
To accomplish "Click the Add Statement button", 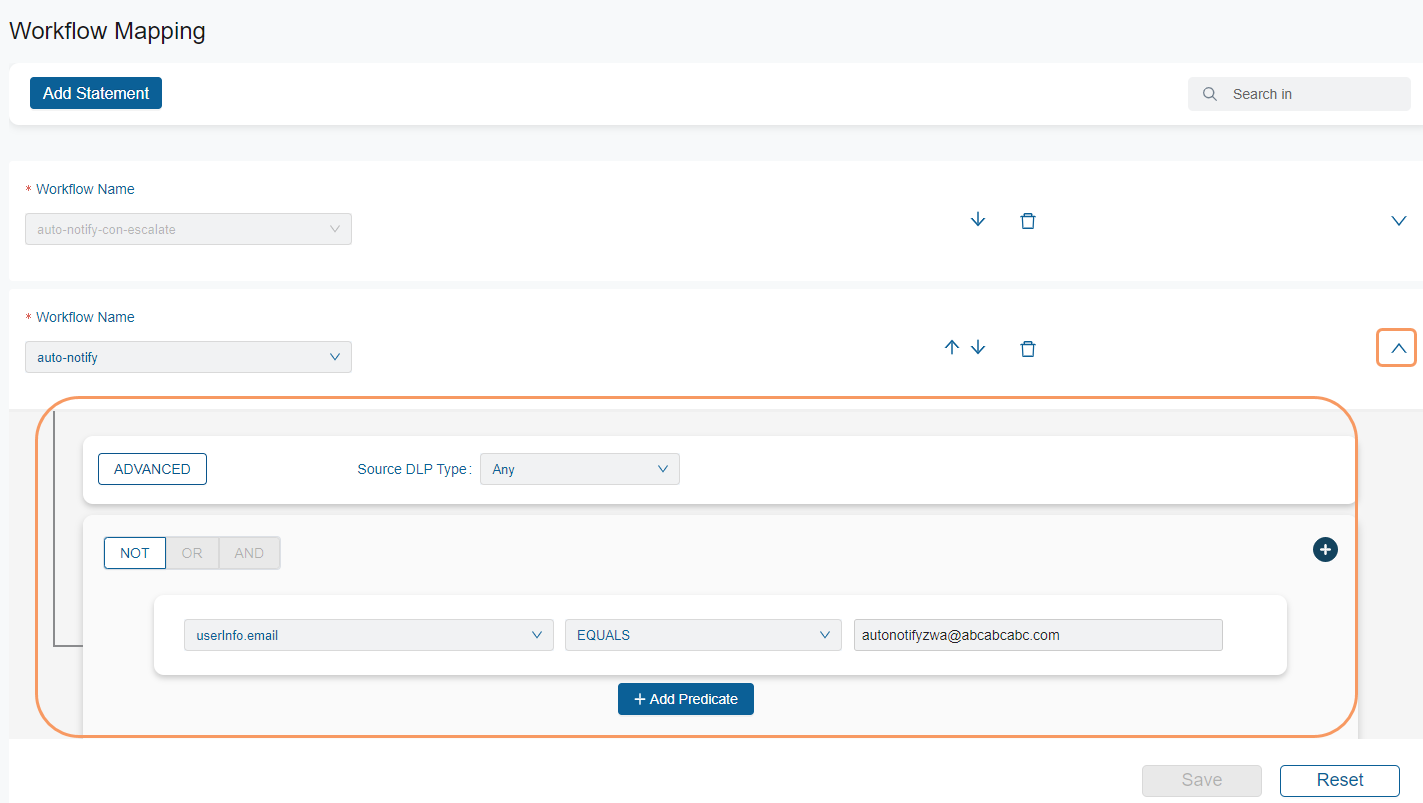I will point(96,93).
